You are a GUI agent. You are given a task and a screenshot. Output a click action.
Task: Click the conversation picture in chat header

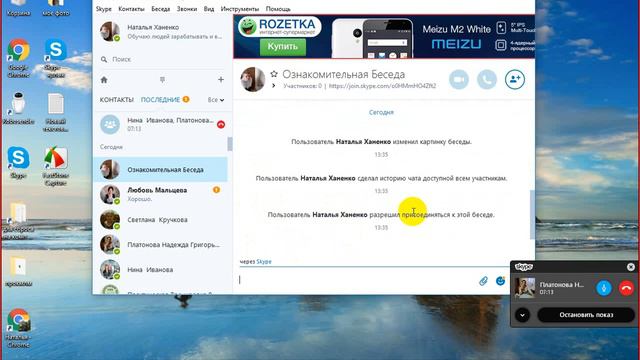tap(252, 79)
